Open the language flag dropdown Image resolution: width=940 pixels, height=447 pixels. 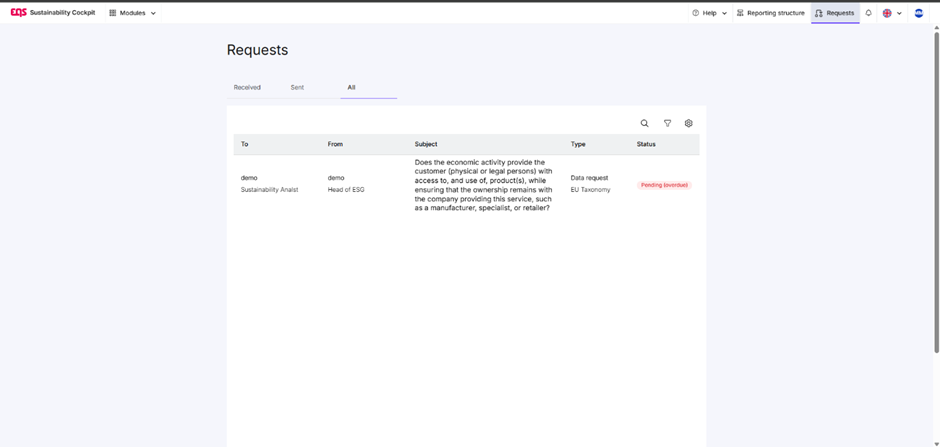pos(892,13)
